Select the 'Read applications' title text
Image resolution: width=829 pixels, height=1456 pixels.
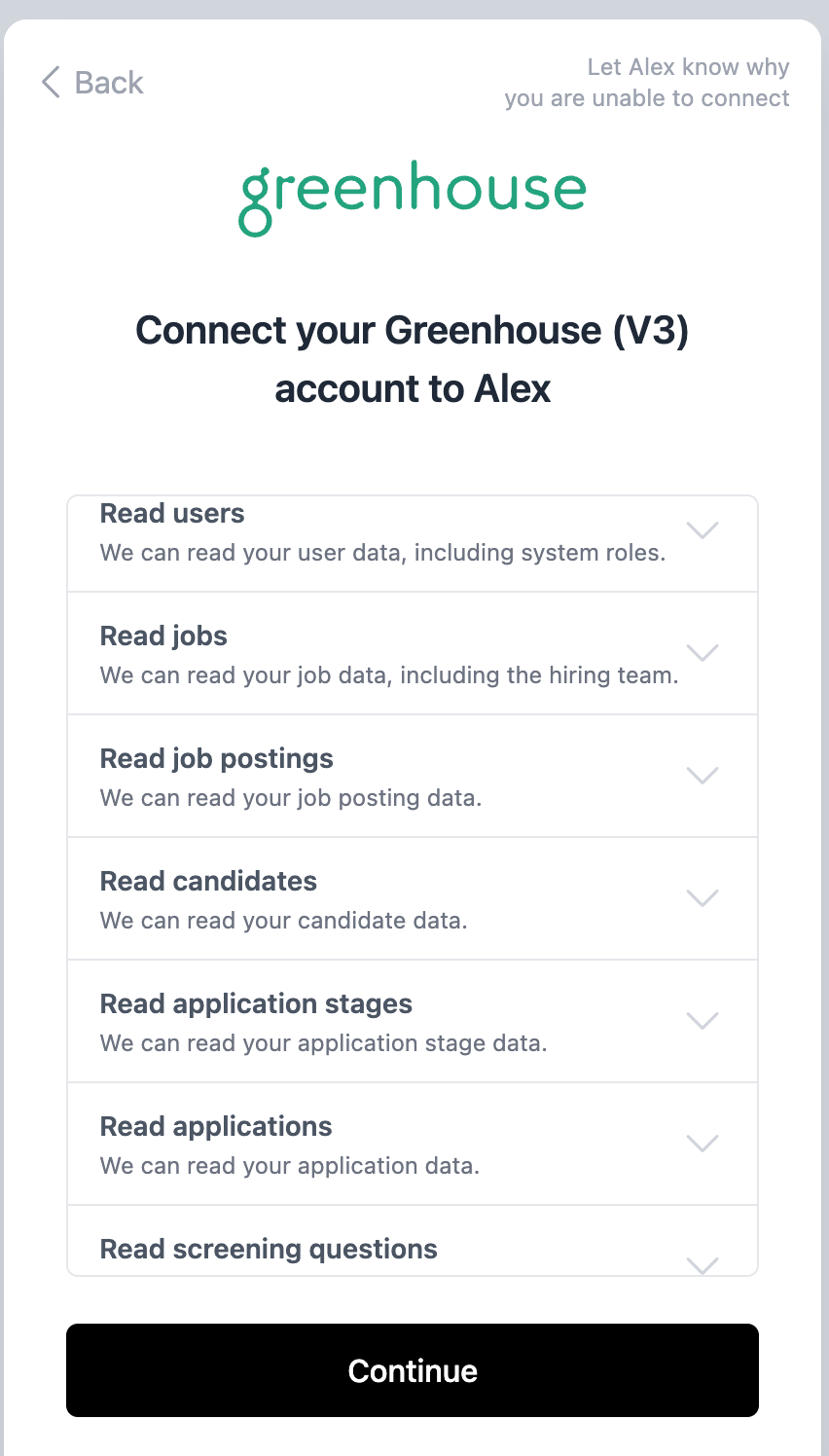click(216, 1127)
